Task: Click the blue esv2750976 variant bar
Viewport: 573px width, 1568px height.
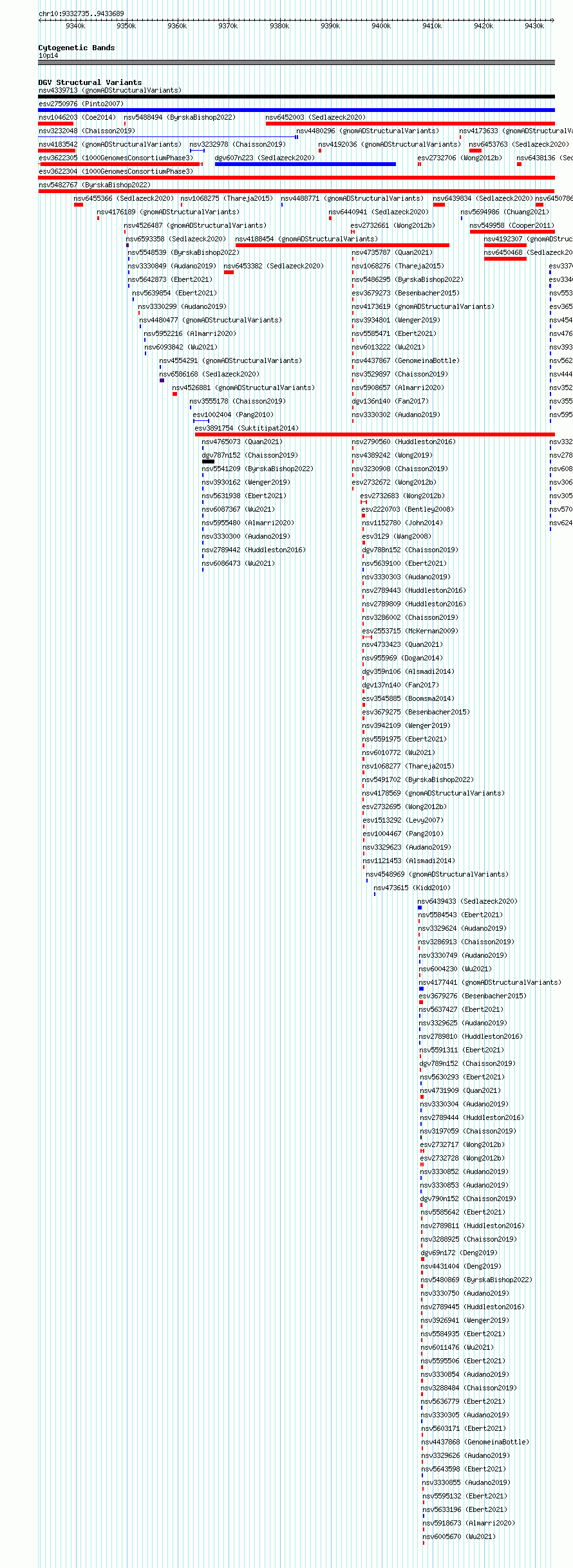Action: 296,110
